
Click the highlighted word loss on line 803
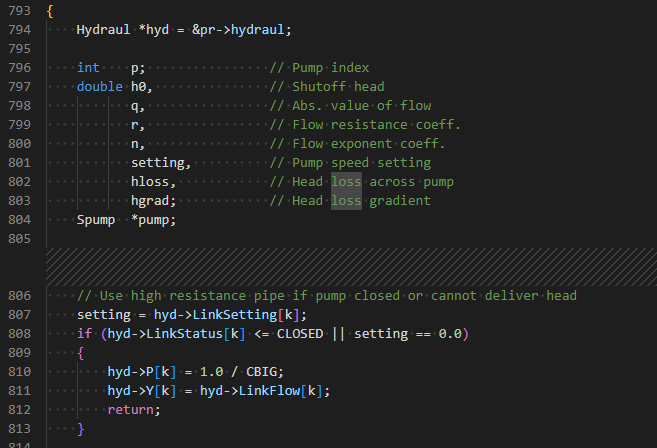point(346,200)
